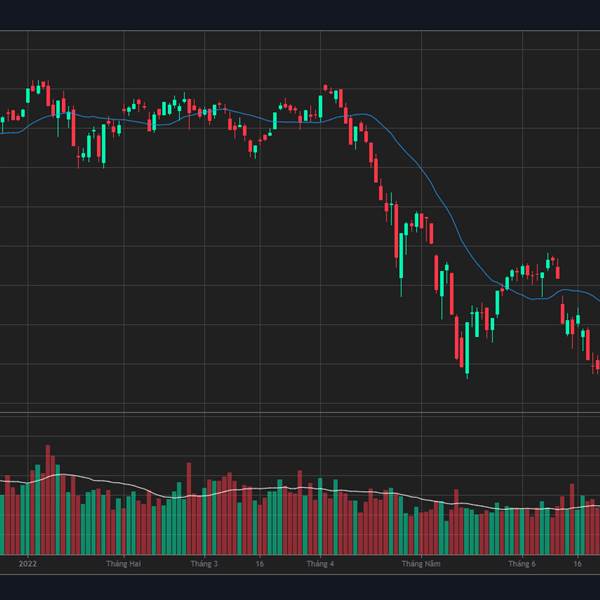Click the tall red volume bar before Tháng 3
The height and width of the screenshot is (600, 600).
(x=189, y=509)
